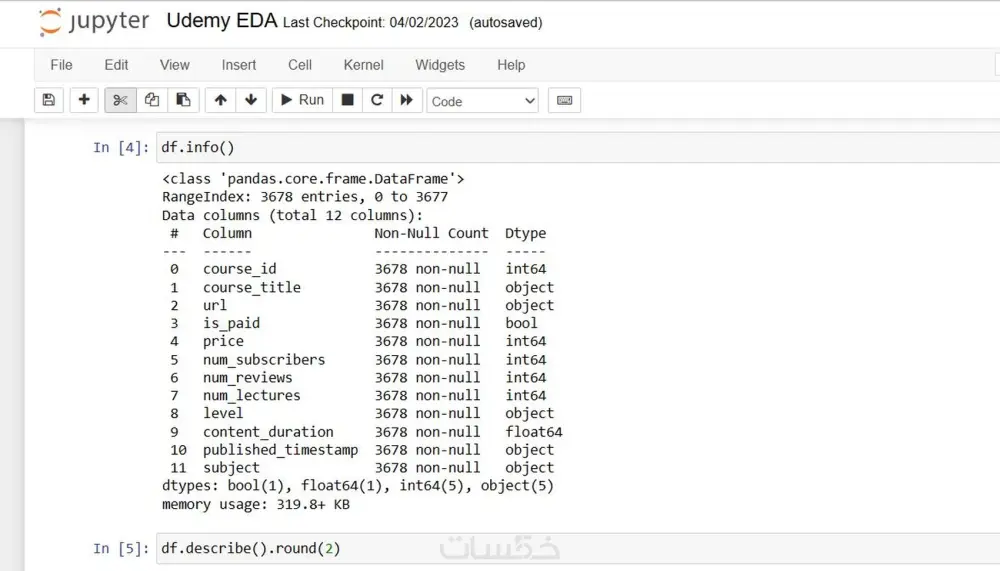Click the num_lectures column name

[252, 396]
